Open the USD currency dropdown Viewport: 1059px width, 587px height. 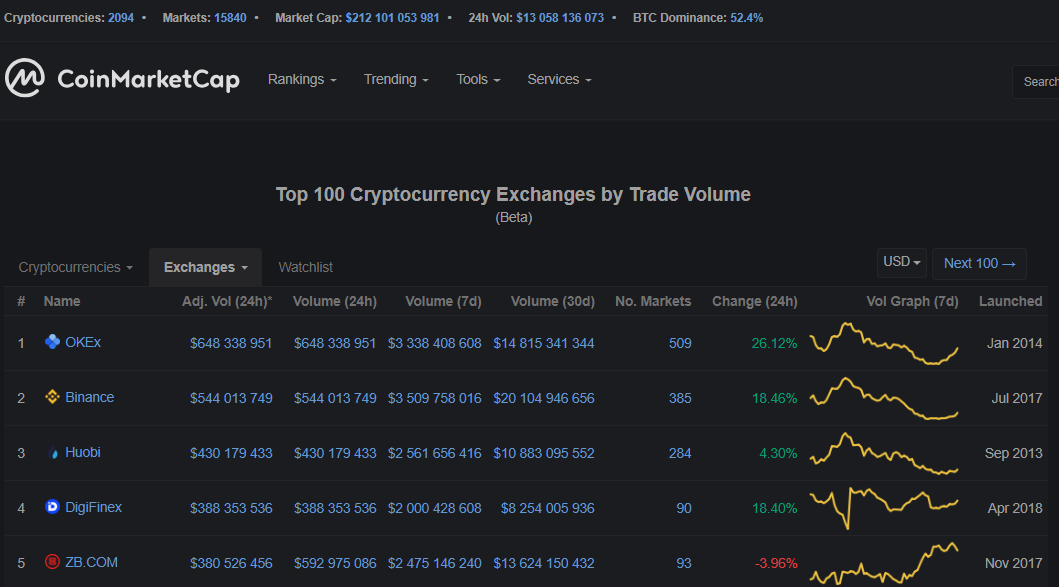902,262
